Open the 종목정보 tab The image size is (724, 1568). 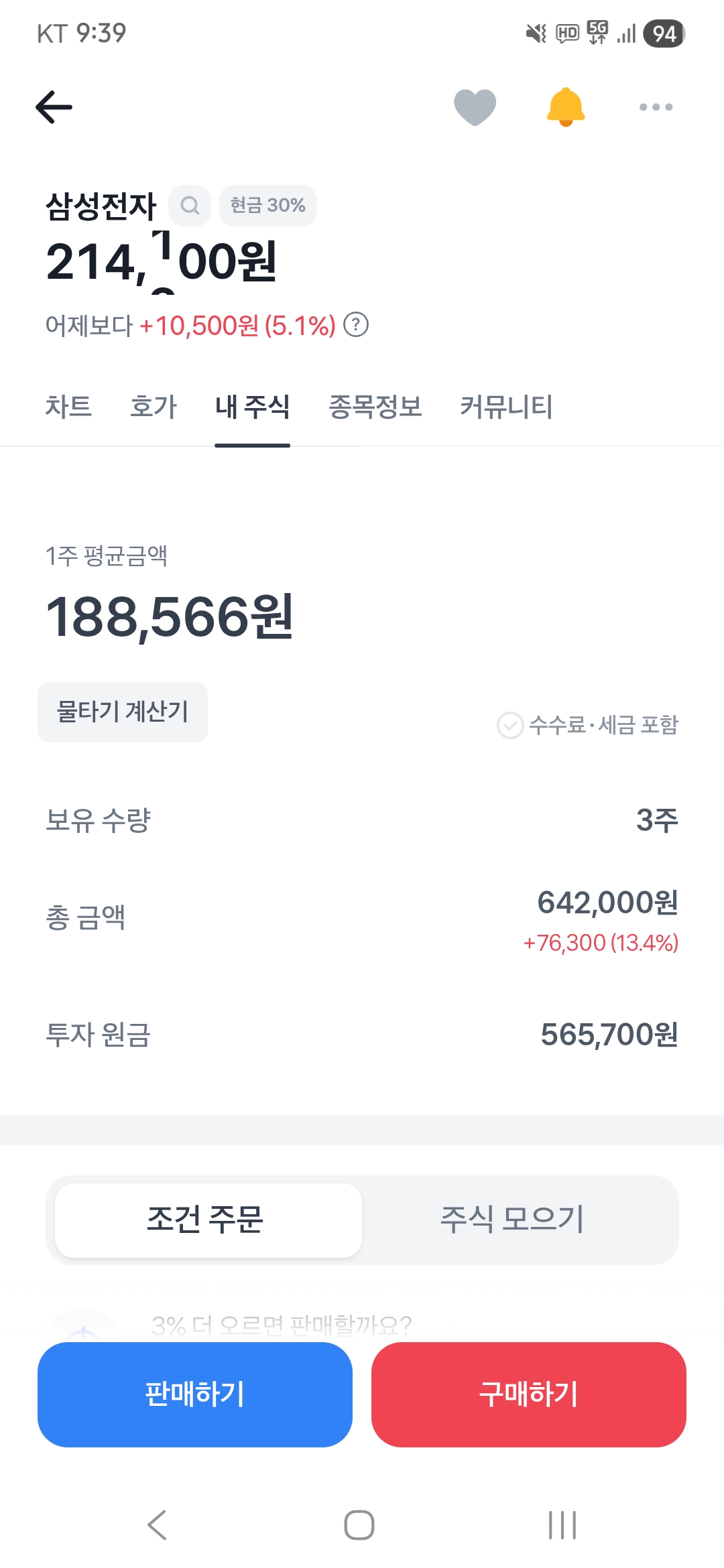pos(375,407)
